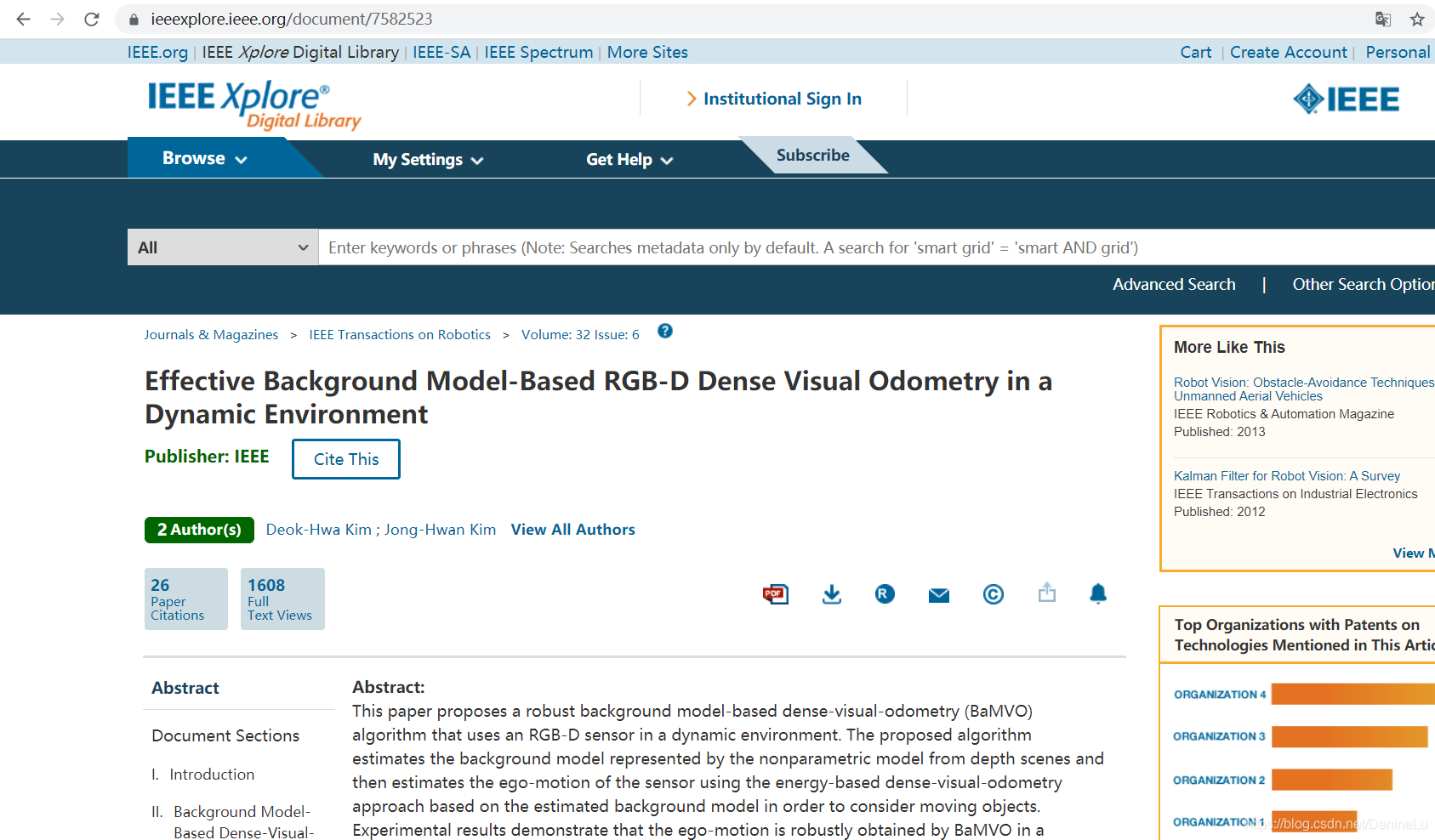Go to IEEE.org link
The image size is (1435, 840).
(x=157, y=52)
